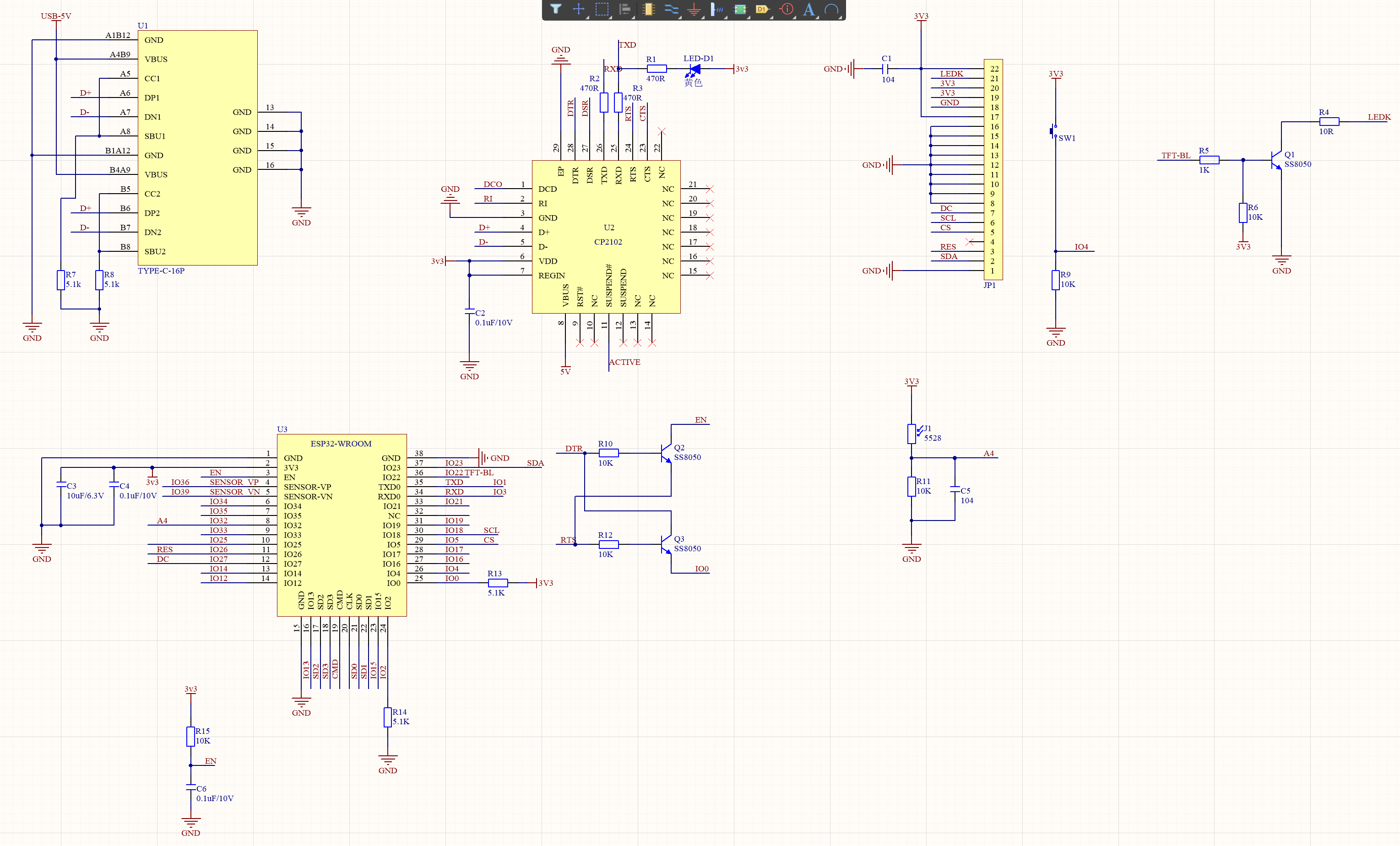Pick the Place Wire tool
Image resolution: width=1400 pixels, height=846 pixels.
coord(671,9)
